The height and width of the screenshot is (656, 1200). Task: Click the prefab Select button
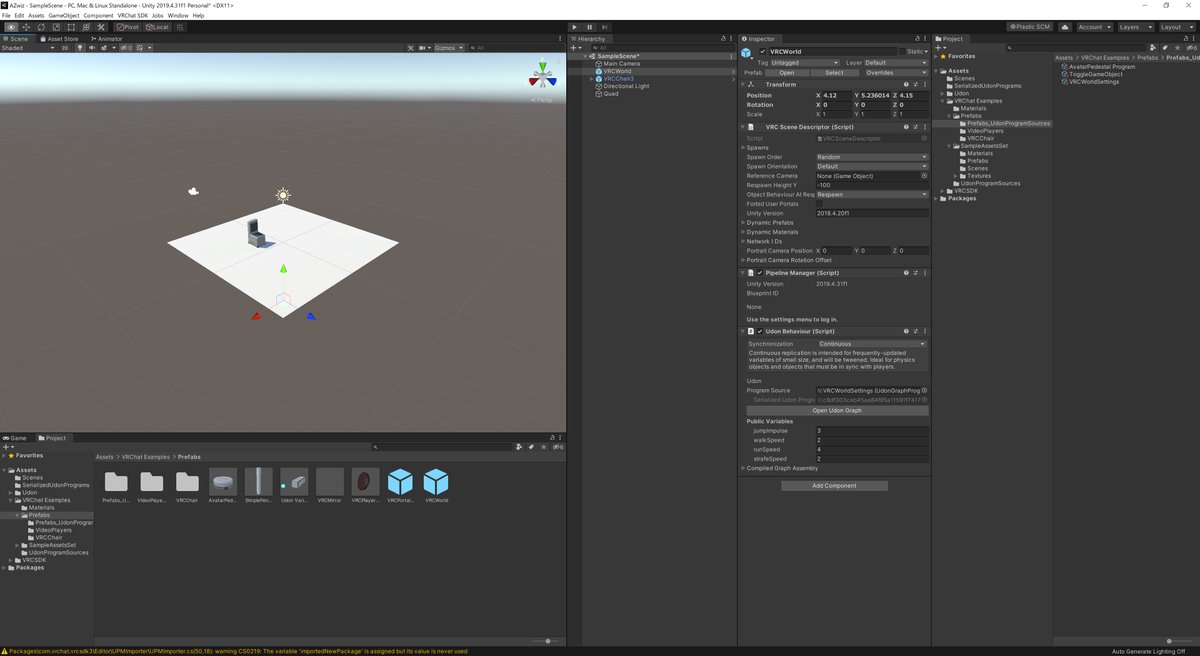point(834,73)
